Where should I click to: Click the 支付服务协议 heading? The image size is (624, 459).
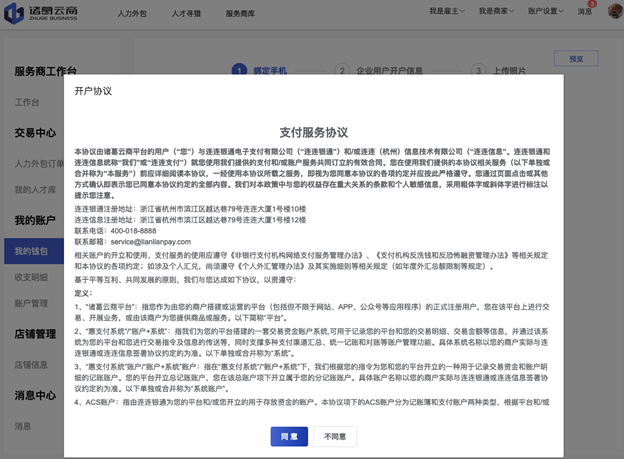pyautogui.click(x=314, y=133)
